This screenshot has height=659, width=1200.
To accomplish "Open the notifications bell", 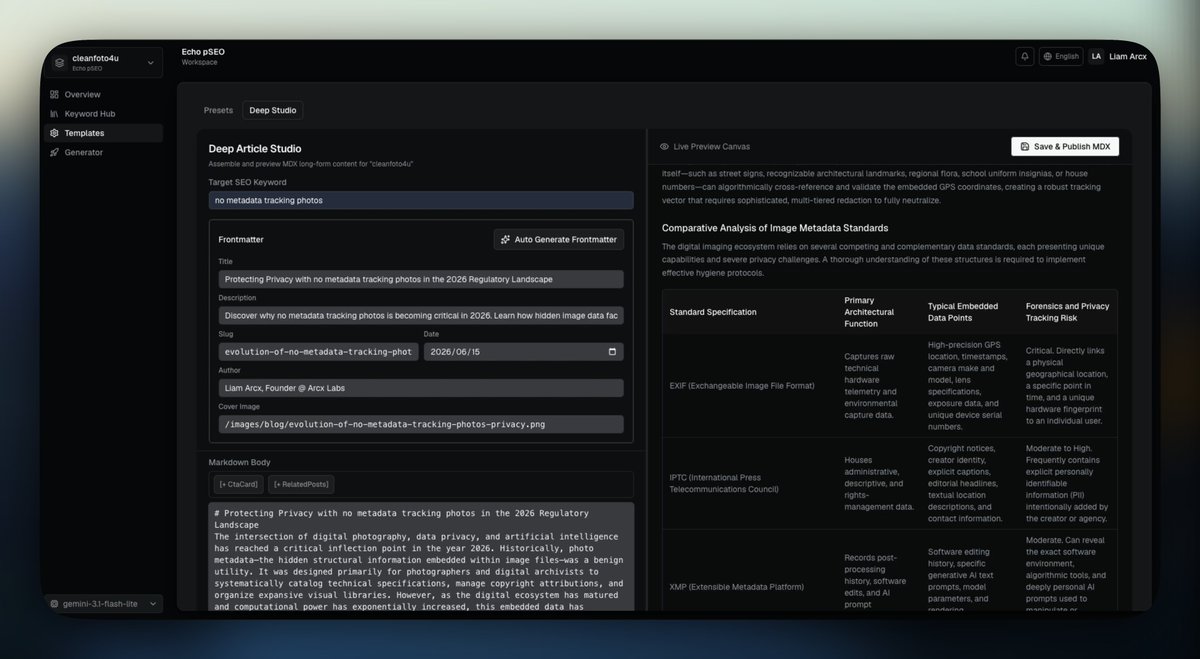I will point(1025,56).
